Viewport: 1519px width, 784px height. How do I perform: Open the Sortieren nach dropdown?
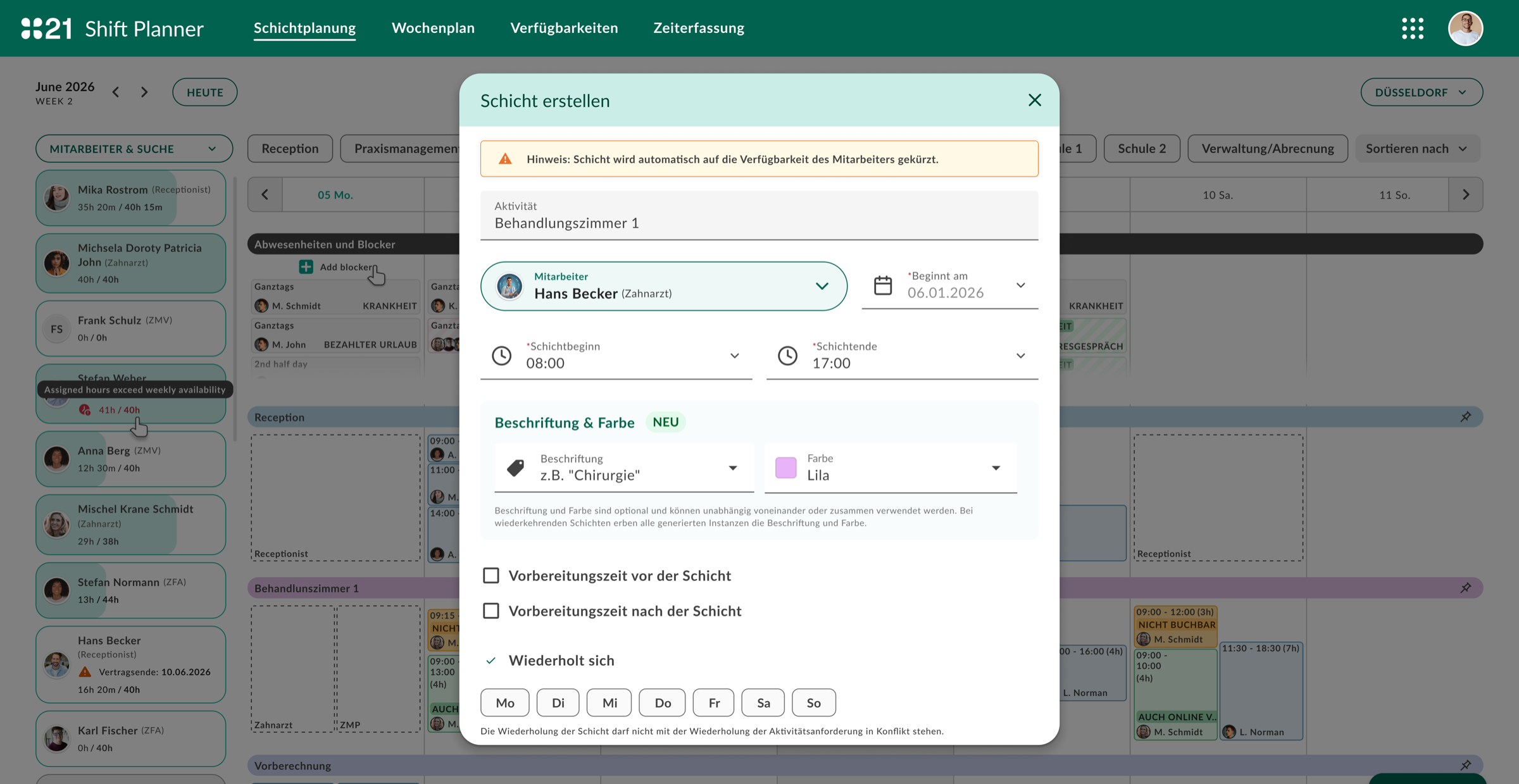click(1417, 149)
